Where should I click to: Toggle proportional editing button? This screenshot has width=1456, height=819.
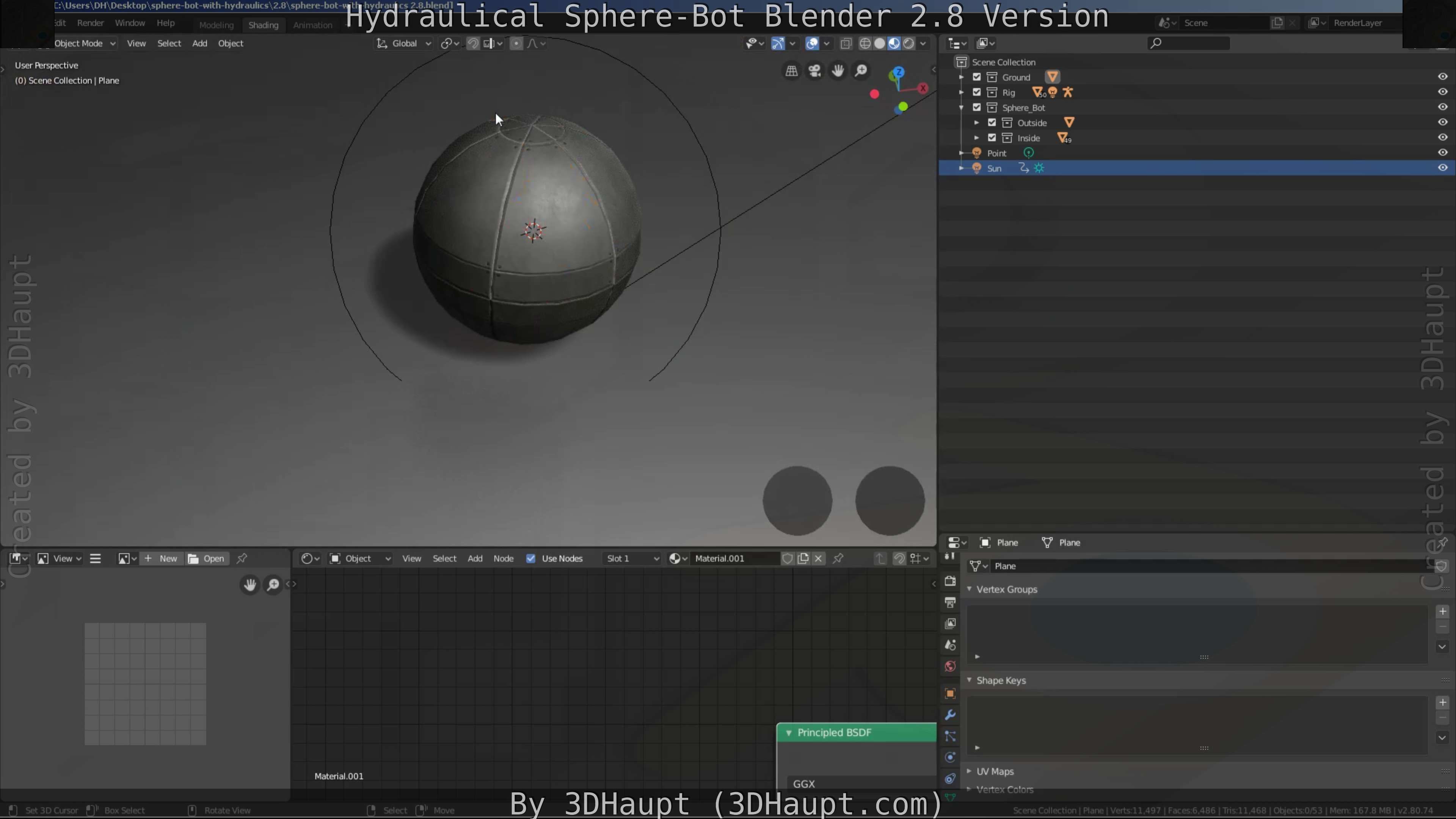[516, 44]
